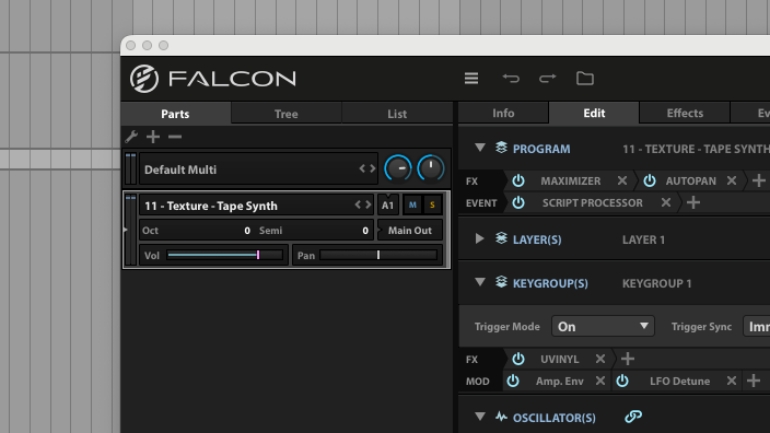The height and width of the screenshot is (433, 770).
Task: Toggle Amp. Env power button
Action: coord(513,380)
